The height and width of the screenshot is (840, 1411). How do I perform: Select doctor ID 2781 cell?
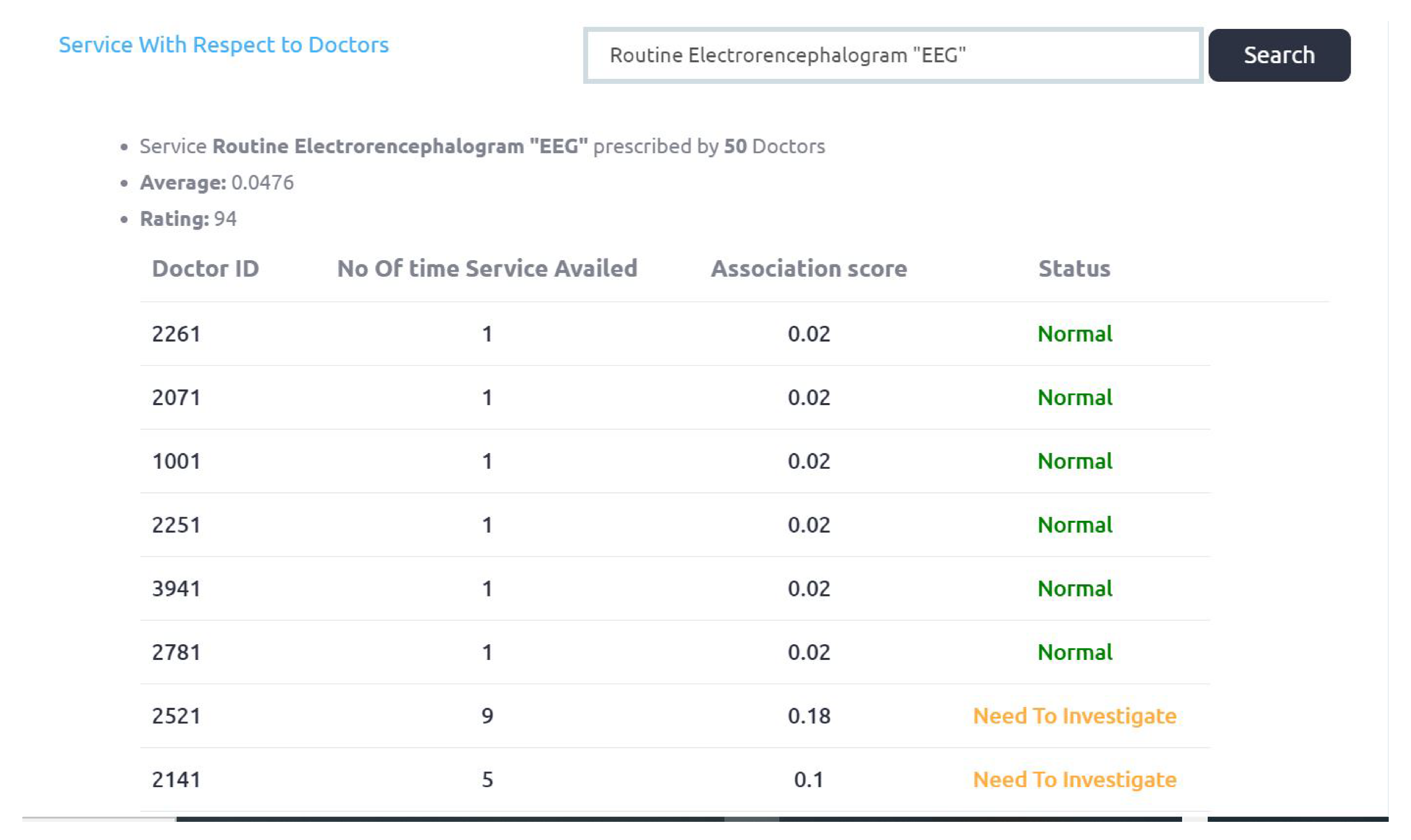pos(176,652)
